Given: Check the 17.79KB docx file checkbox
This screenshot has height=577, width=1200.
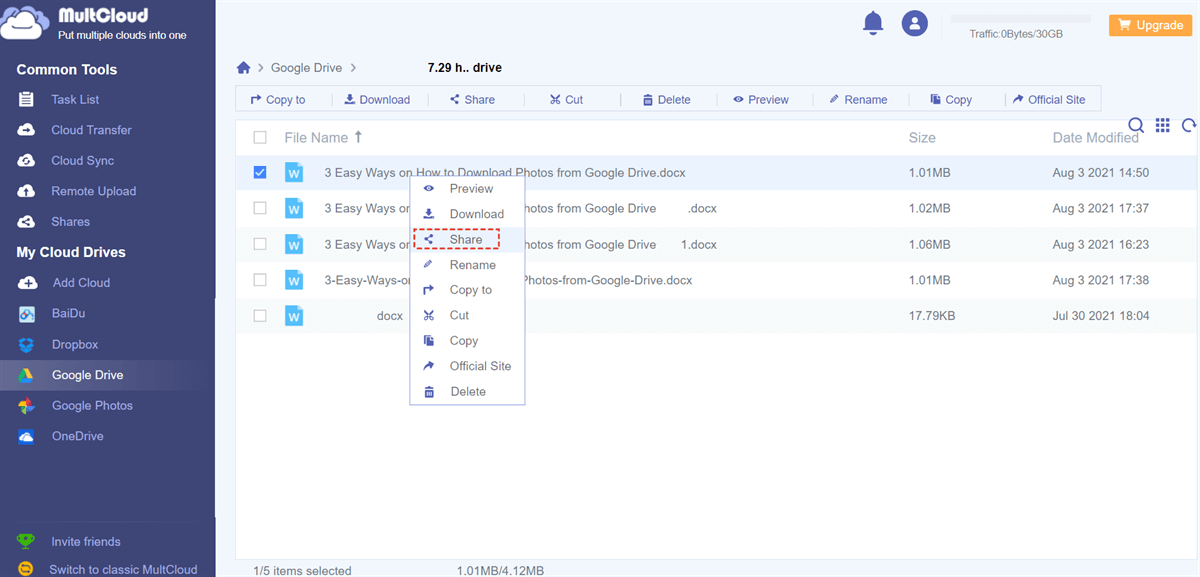Looking at the screenshot, I should tap(260, 316).
